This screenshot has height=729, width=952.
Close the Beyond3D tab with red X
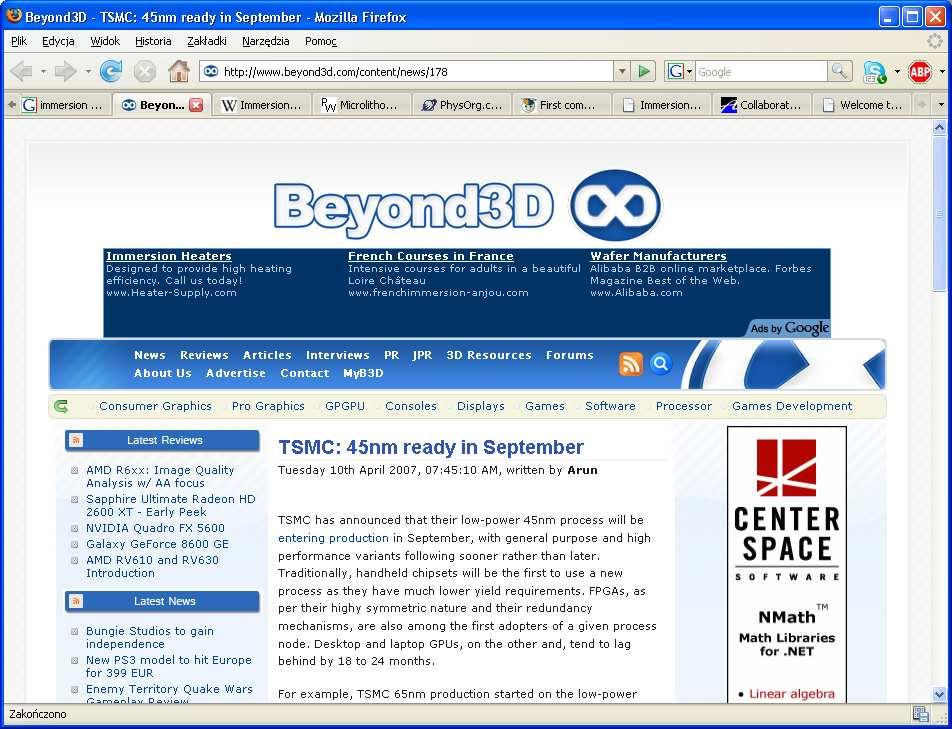click(196, 105)
